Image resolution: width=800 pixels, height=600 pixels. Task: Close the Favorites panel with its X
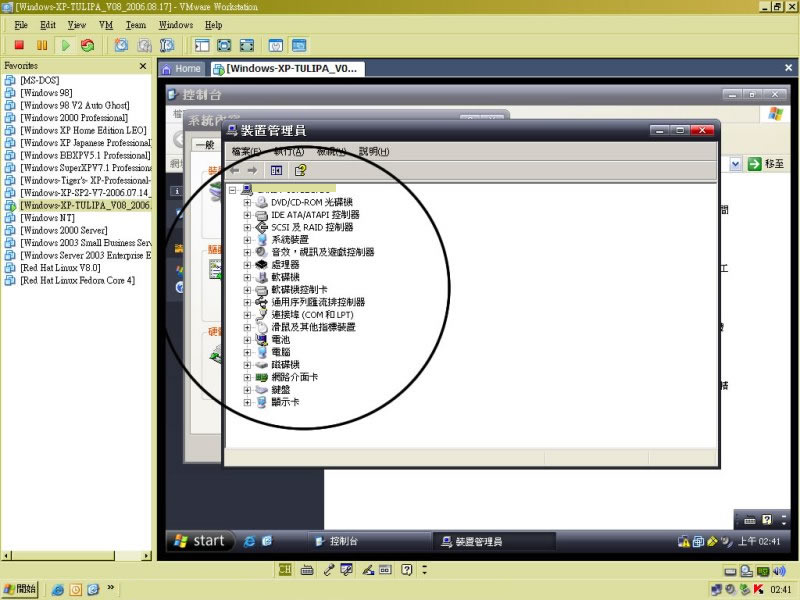point(143,66)
